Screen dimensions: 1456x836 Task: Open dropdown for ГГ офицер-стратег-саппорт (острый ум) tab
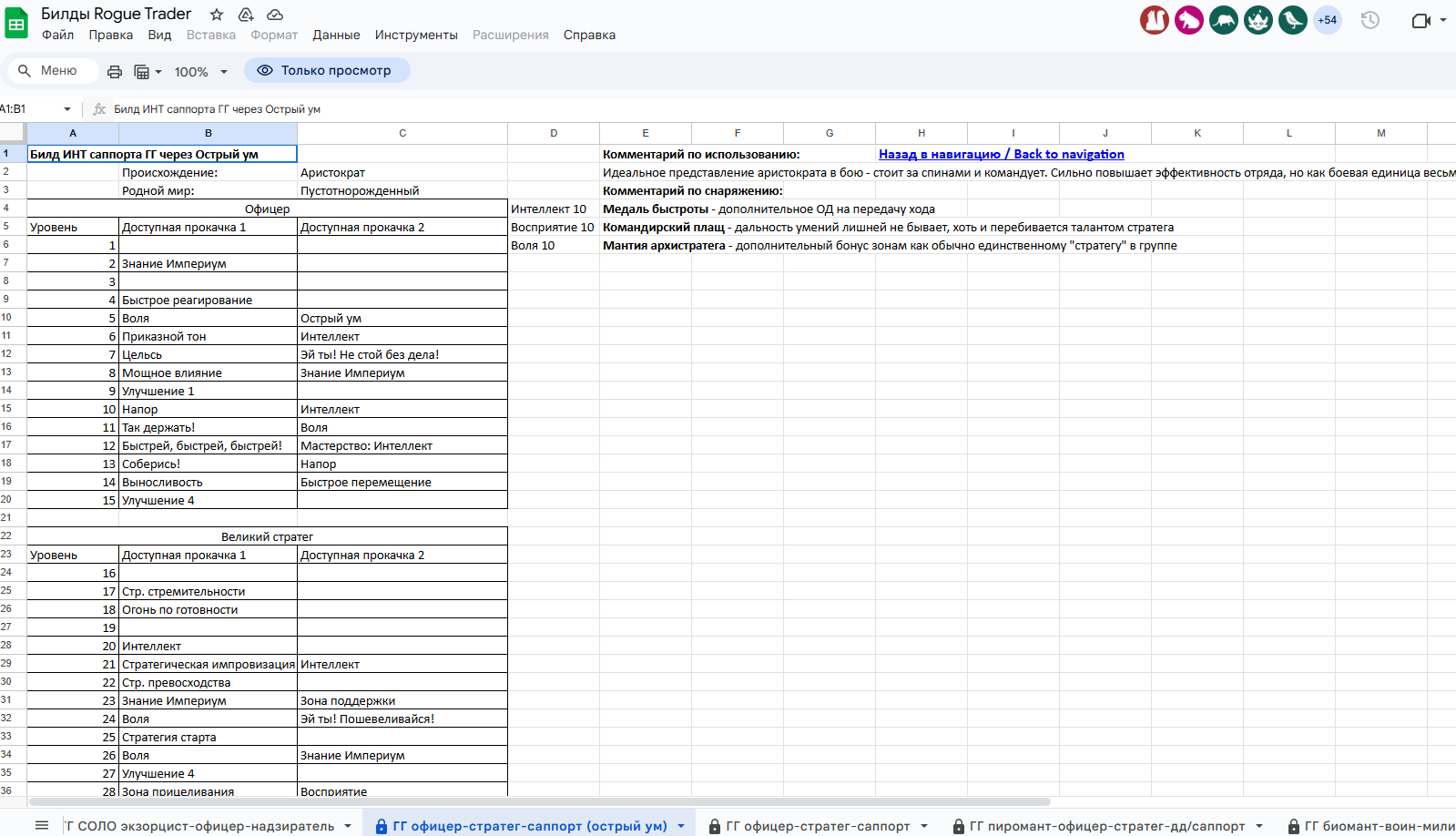pyautogui.click(x=681, y=826)
